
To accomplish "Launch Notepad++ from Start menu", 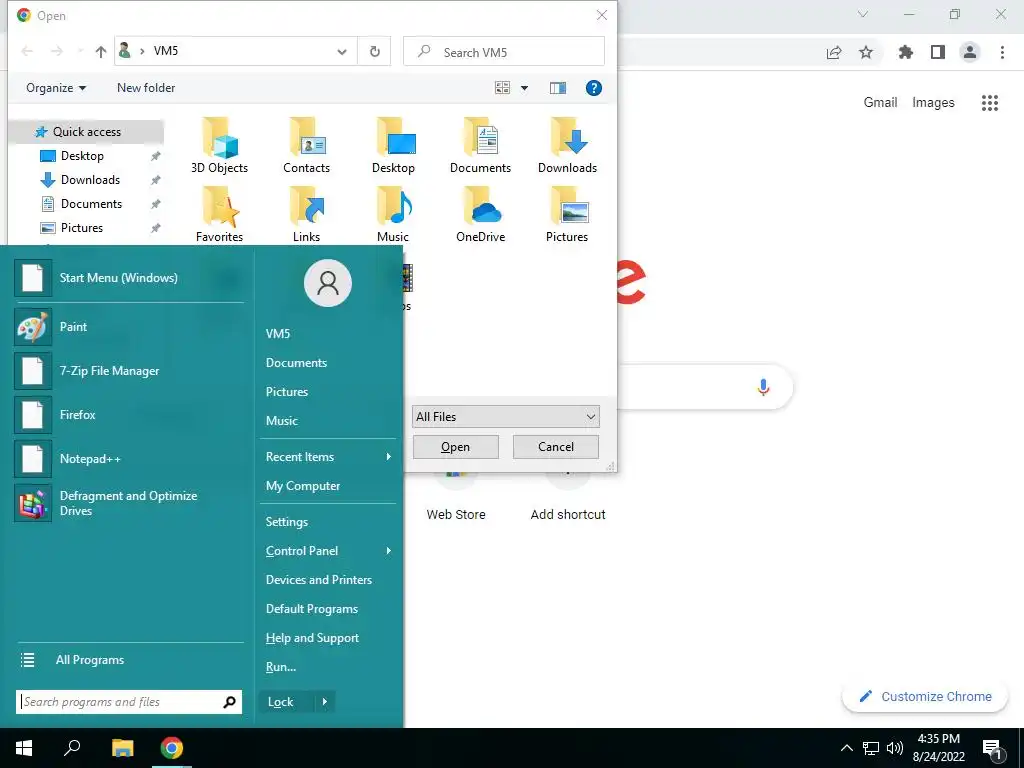I will (129, 458).
